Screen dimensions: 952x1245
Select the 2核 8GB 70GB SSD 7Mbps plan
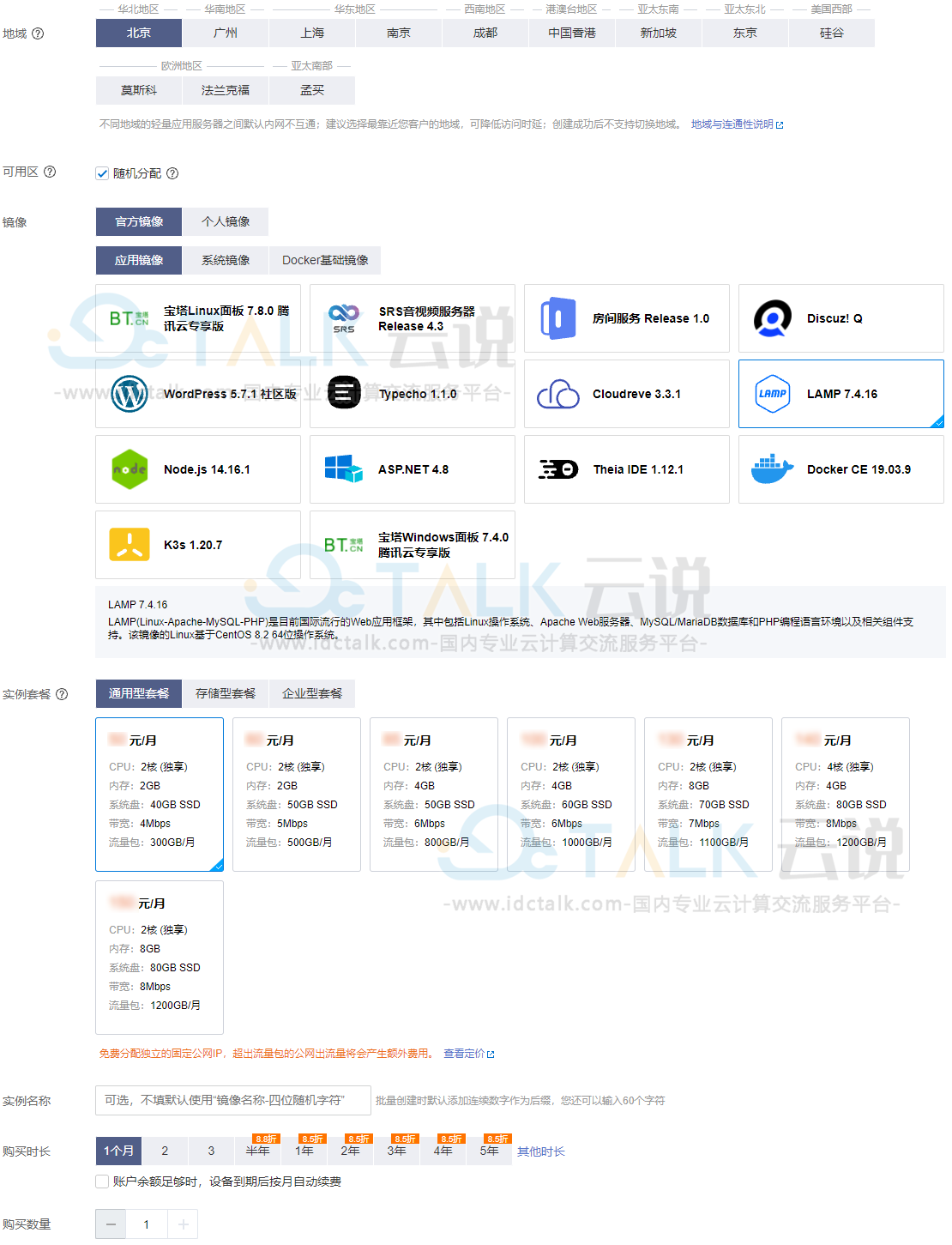click(x=708, y=795)
